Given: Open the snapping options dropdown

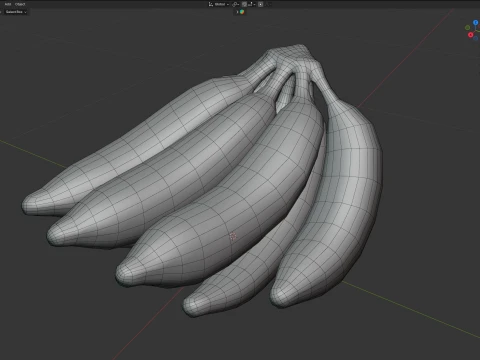Looking at the screenshot, I should (x=252, y=4).
